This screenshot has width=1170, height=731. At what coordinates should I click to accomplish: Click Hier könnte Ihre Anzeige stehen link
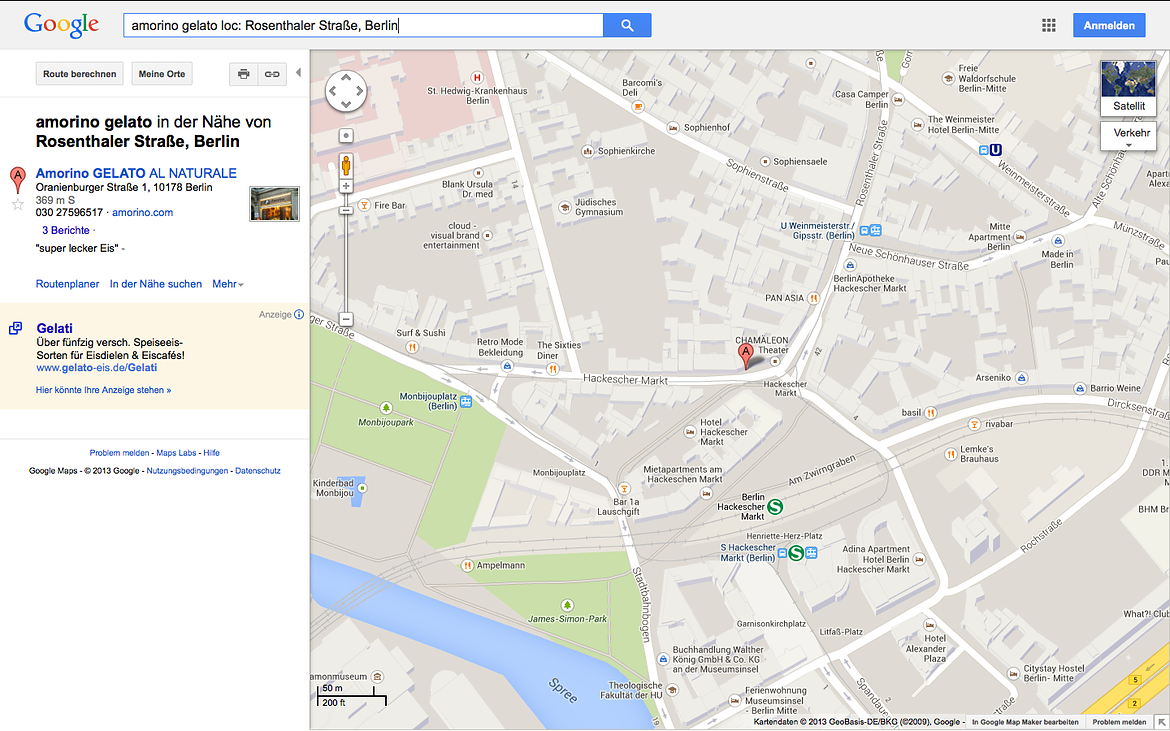(104, 390)
